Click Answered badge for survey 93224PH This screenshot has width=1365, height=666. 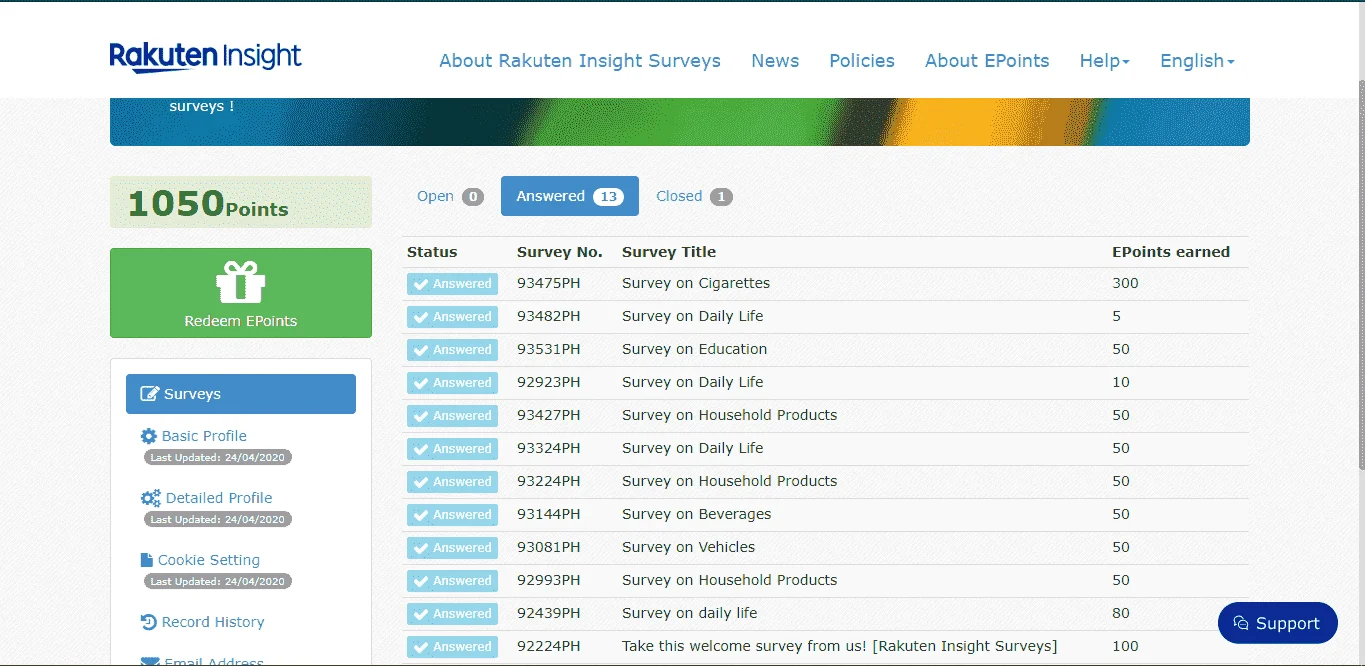452,482
